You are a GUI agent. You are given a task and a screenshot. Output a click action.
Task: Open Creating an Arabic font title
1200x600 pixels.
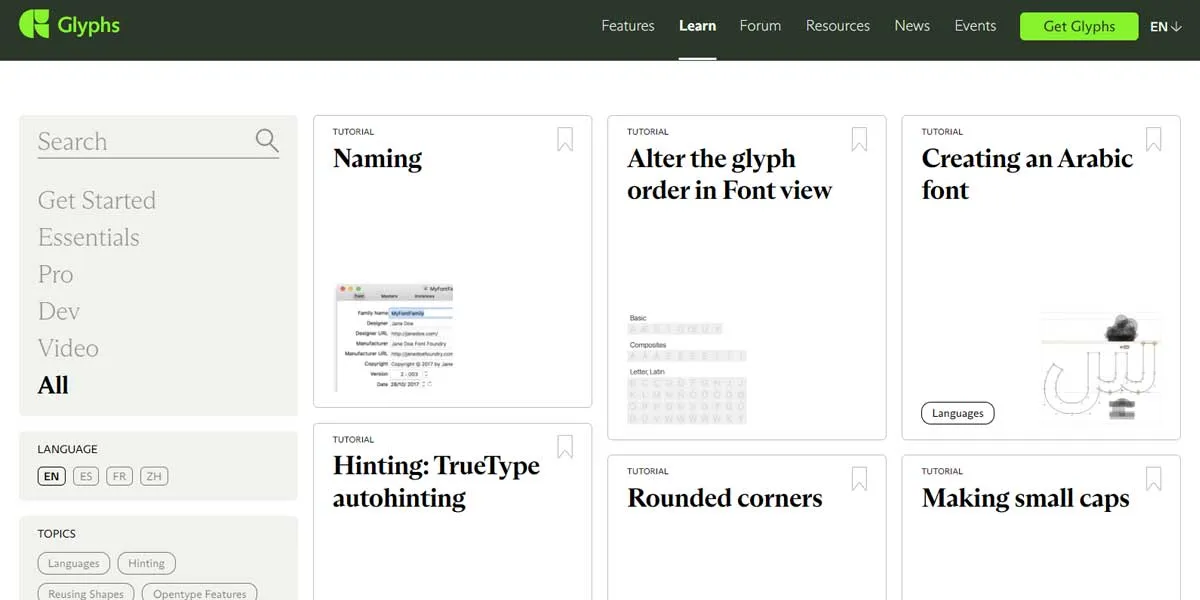coord(1027,174)
